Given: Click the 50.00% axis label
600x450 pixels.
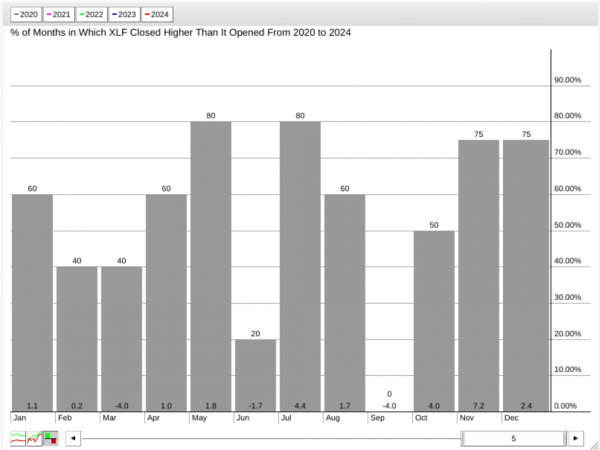Looking at the screenshot, I should [x=567, y=225].
